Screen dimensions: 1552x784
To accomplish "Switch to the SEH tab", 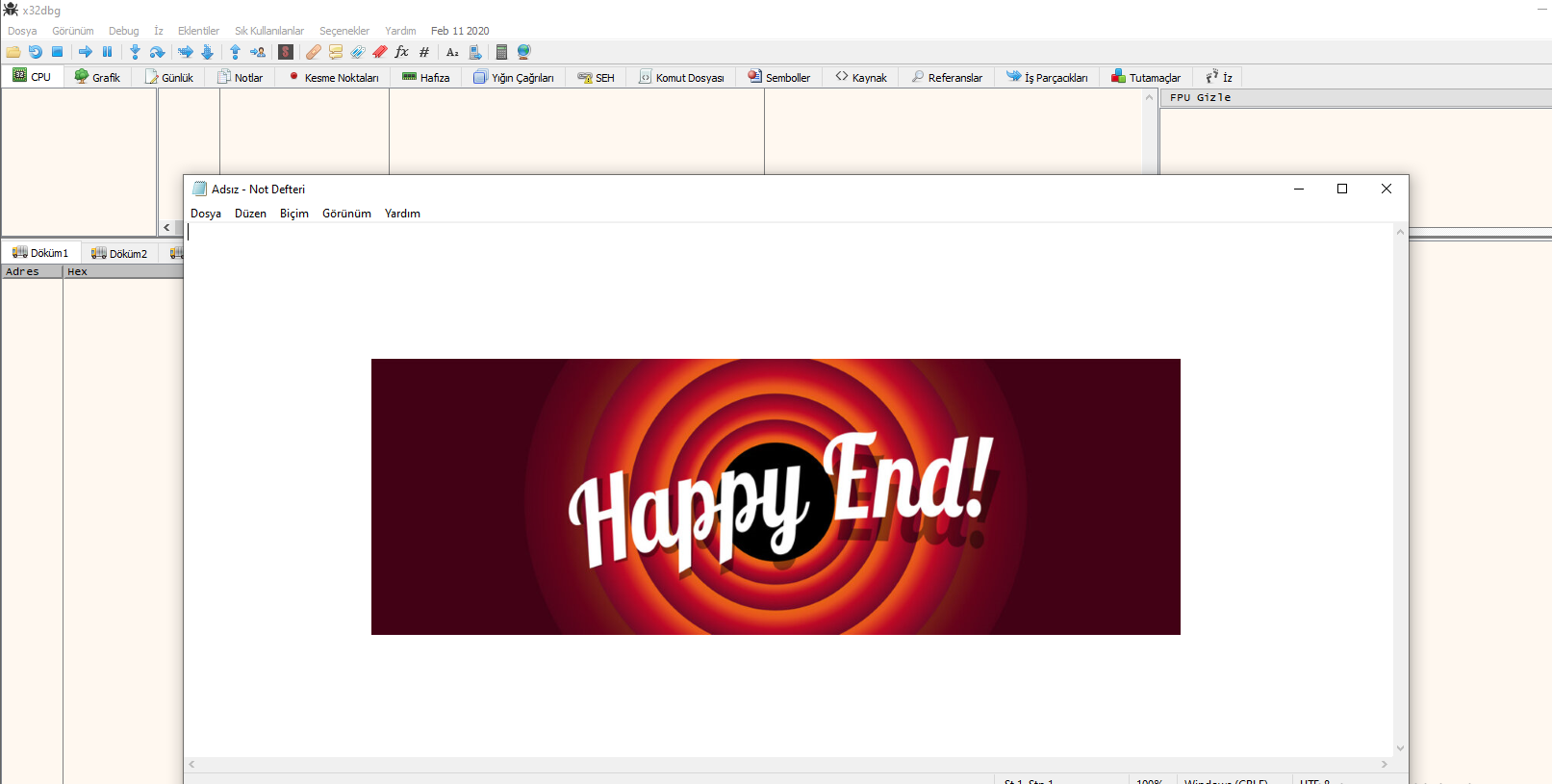I will [597, 77].
